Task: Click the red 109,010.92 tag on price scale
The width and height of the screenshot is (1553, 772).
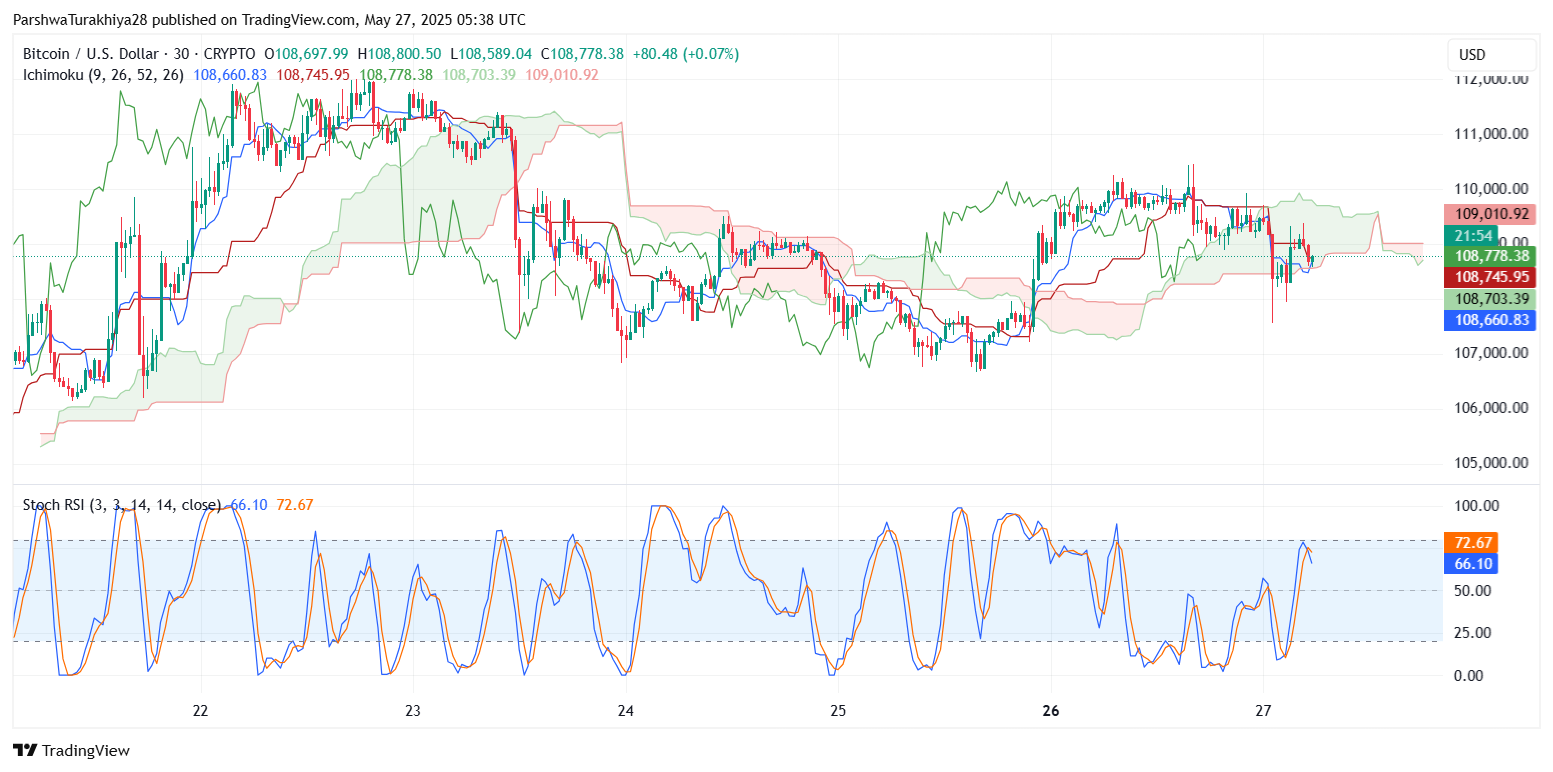Action: pos(1490,214)
